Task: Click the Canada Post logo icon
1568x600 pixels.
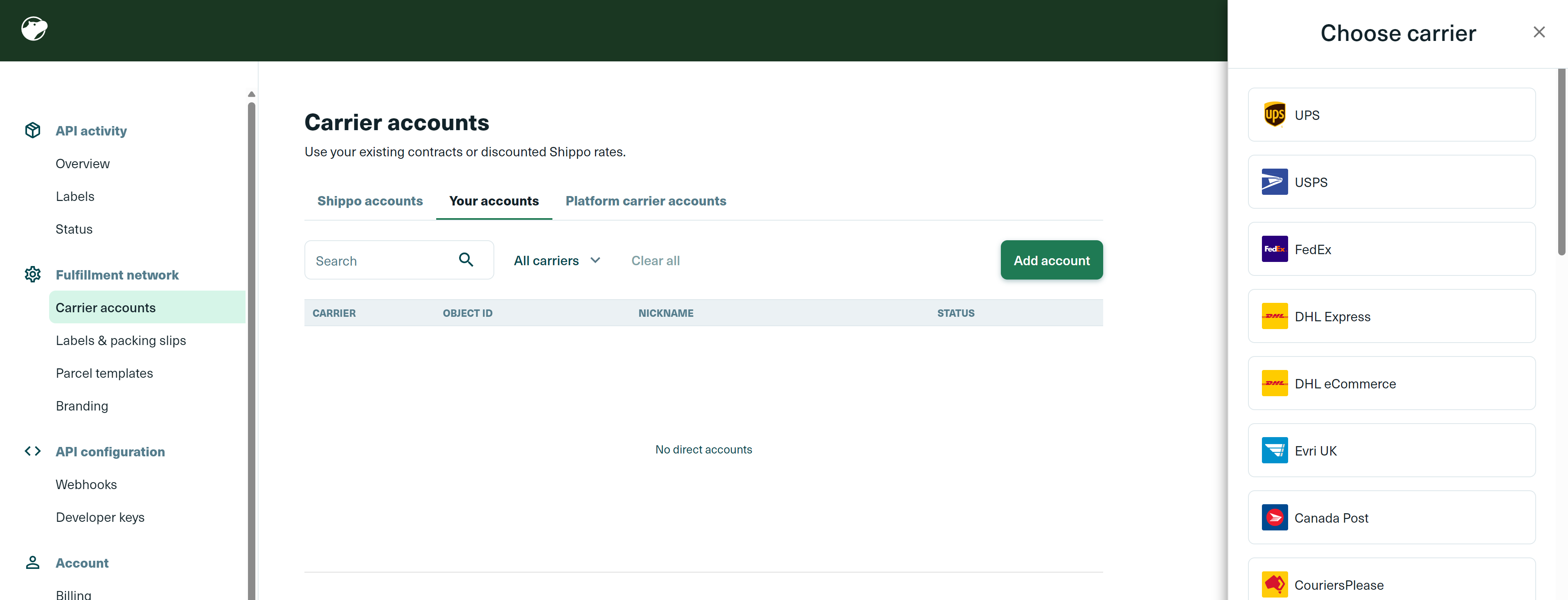Action: (1274, 518)
